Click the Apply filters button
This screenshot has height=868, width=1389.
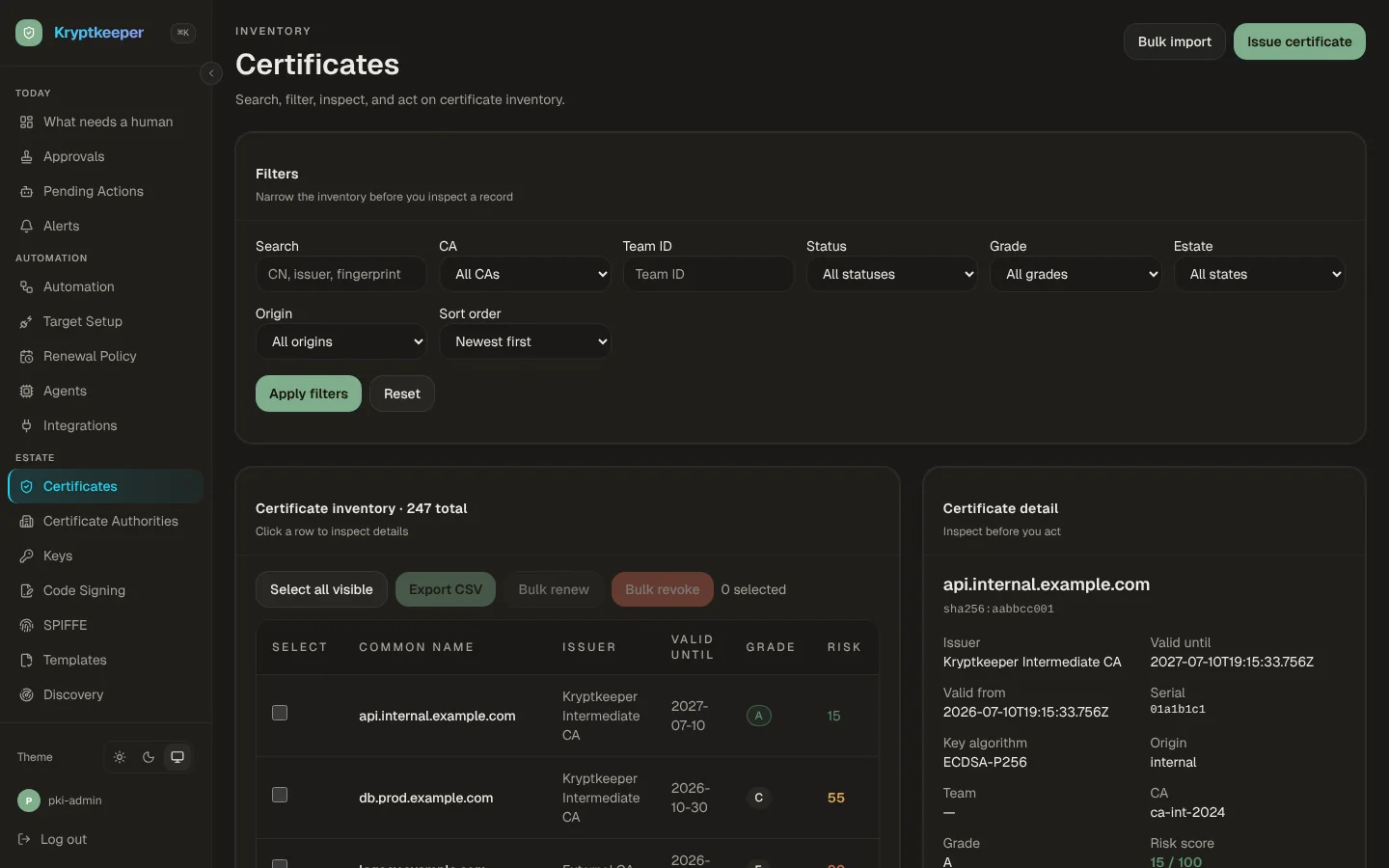[309, 393]
